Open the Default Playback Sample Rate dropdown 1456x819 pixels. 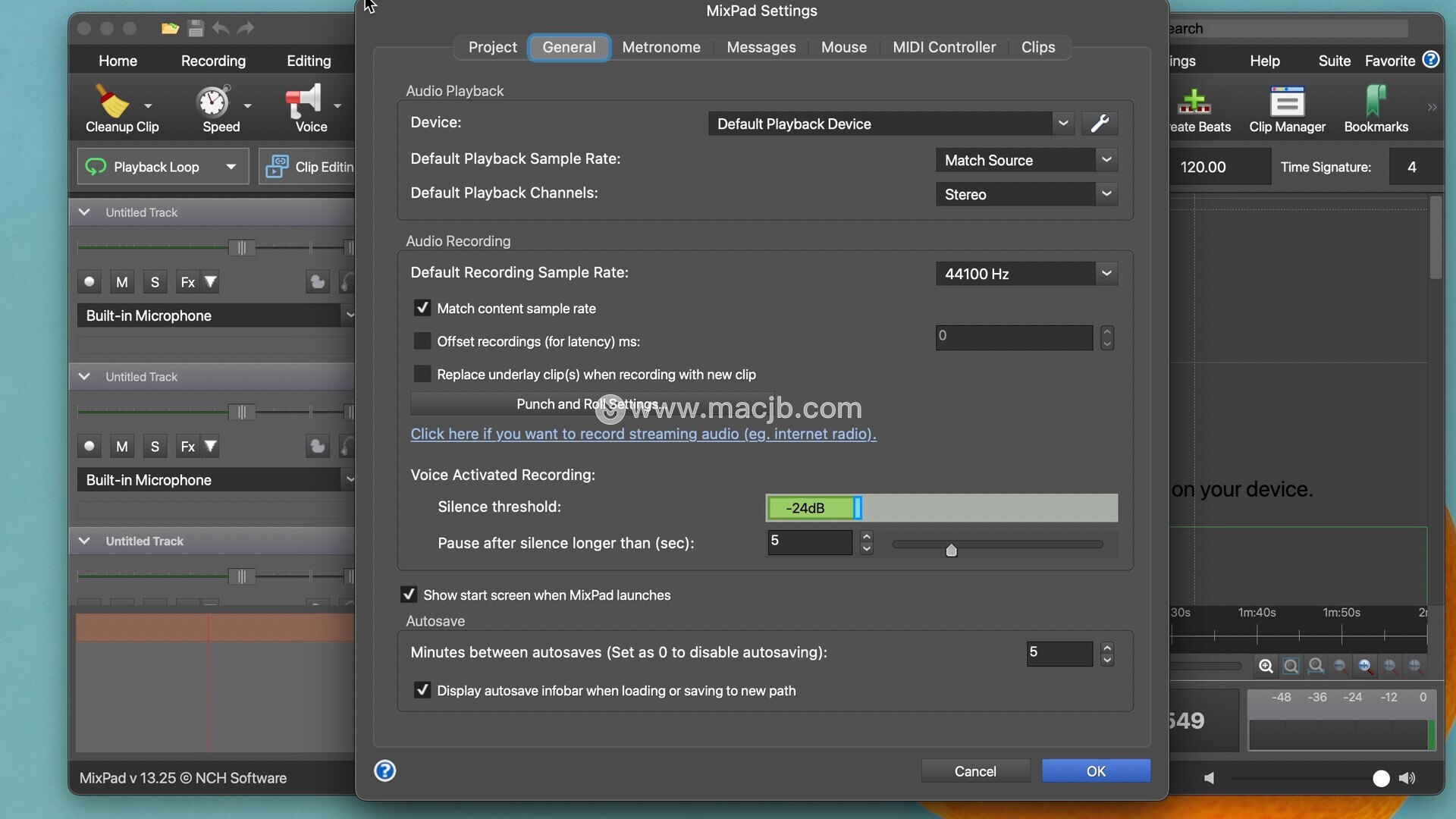1026,160
